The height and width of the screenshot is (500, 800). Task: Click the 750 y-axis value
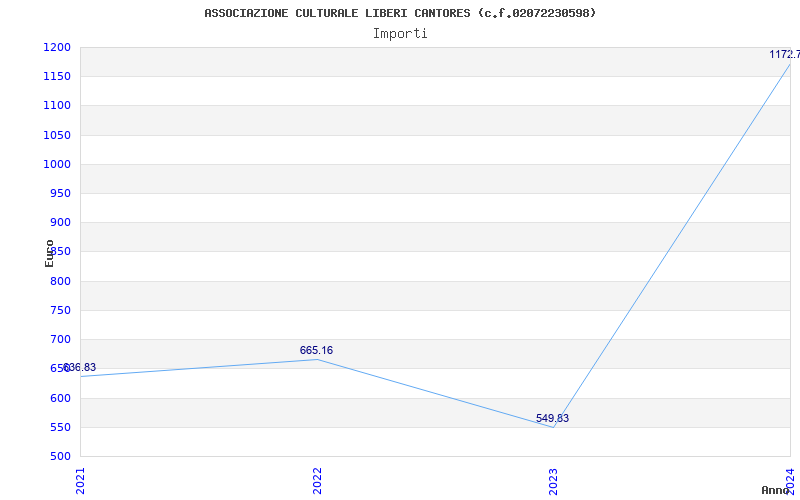(x=60, y=311)
